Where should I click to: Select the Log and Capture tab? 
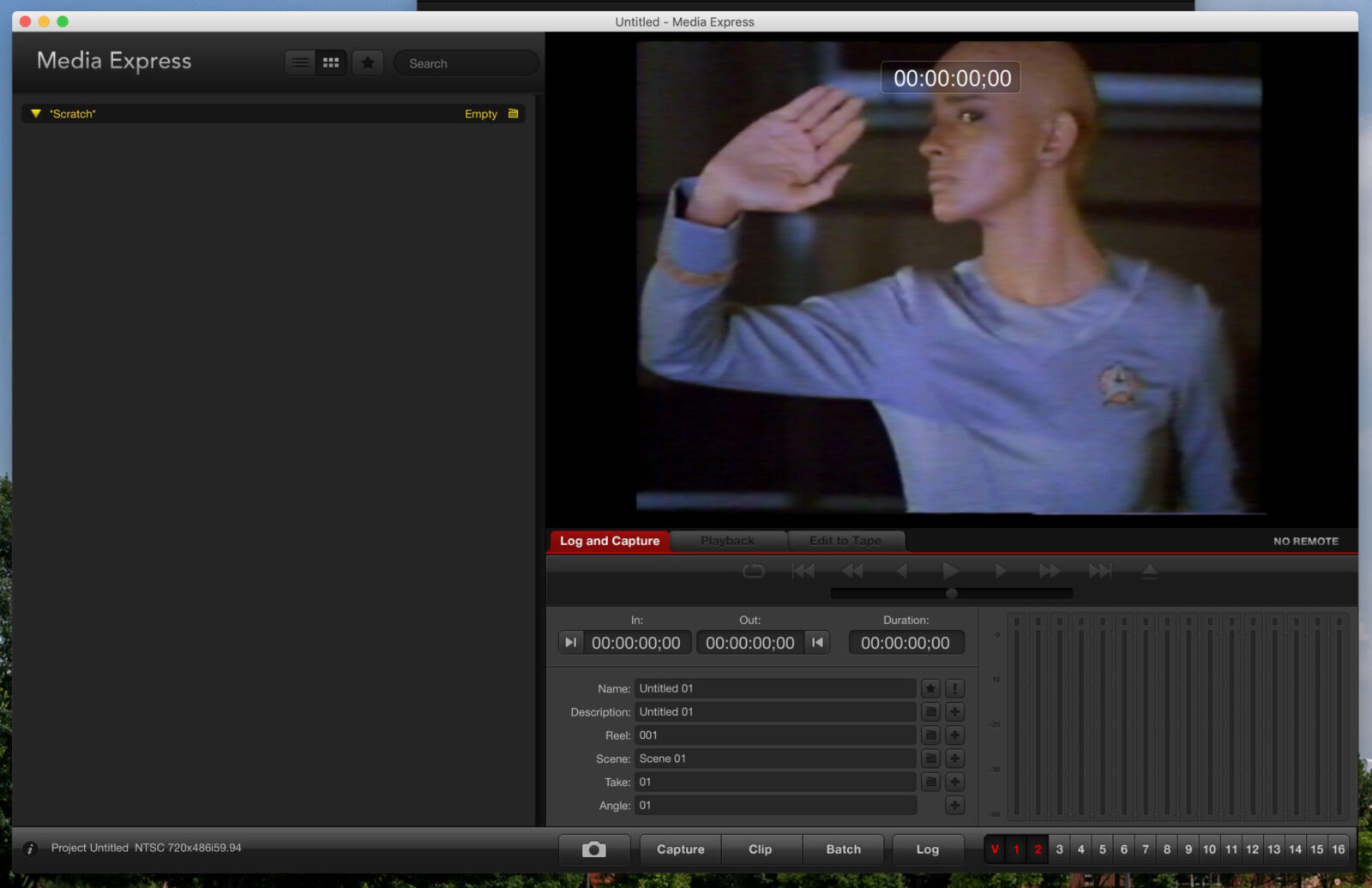pyautogui.click(x=610, y=541)
